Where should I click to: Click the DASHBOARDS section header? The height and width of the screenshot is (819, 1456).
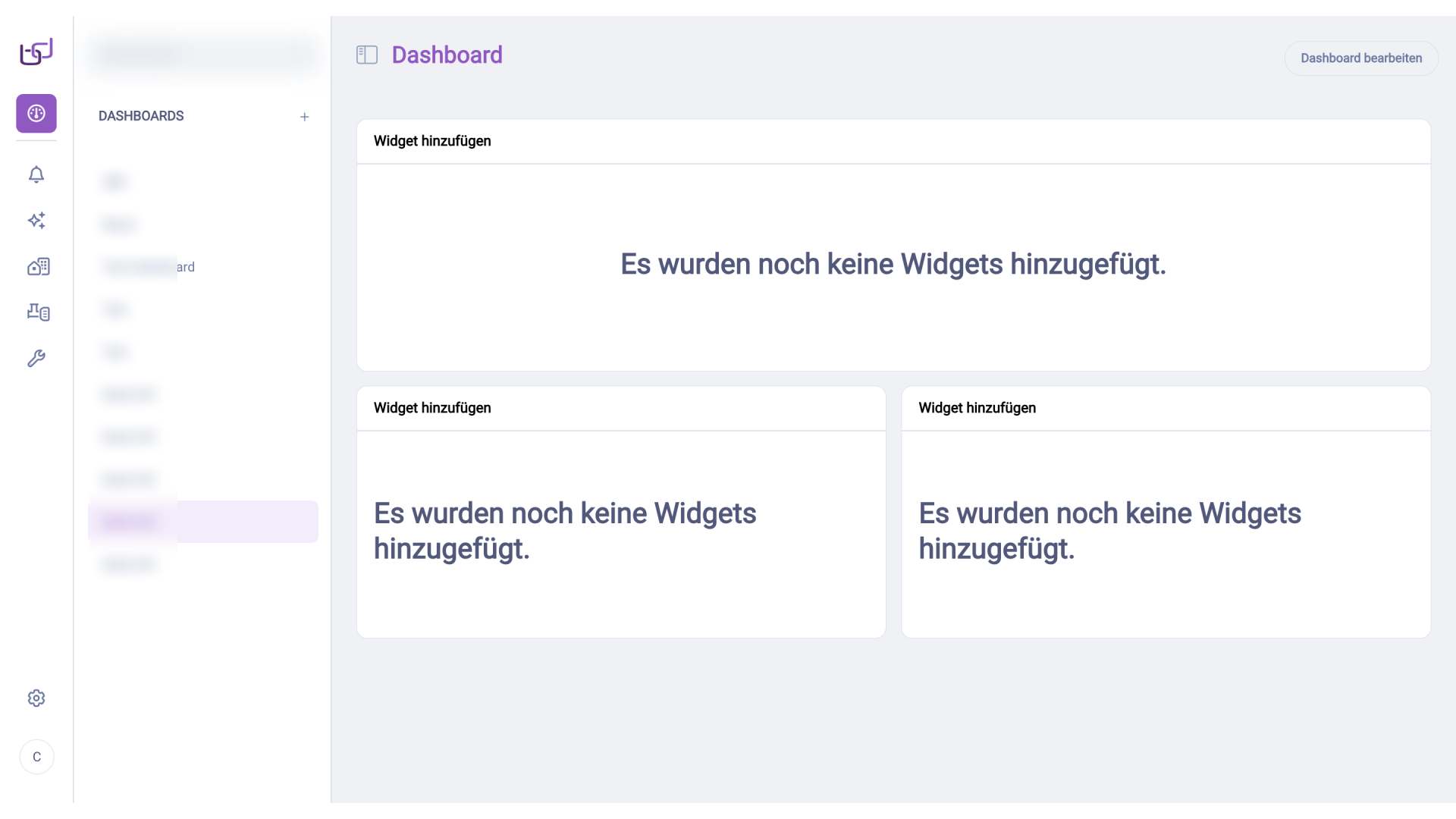click(141, 116)
